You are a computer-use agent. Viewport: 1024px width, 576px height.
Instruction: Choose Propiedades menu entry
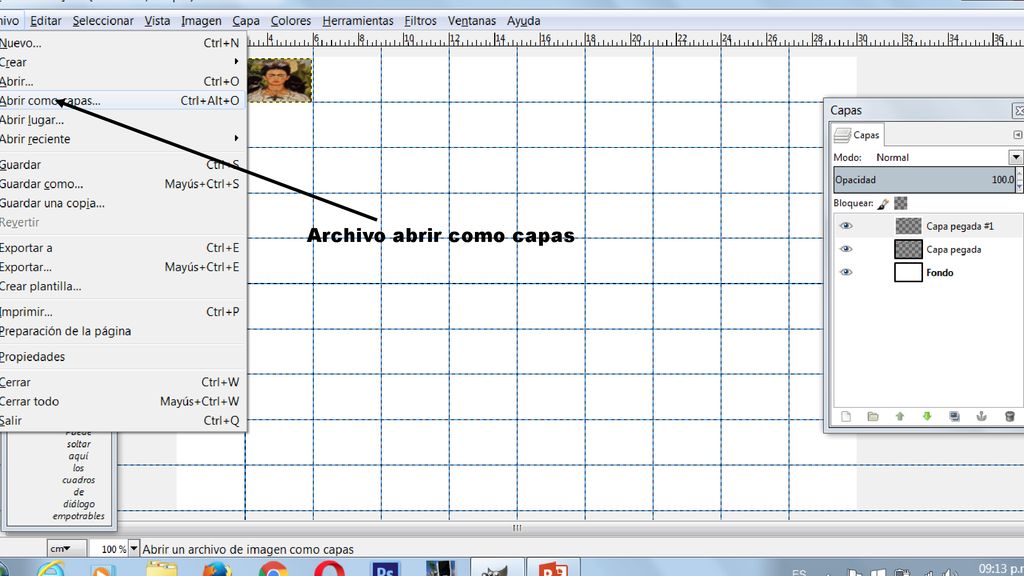tap(121, 357)
